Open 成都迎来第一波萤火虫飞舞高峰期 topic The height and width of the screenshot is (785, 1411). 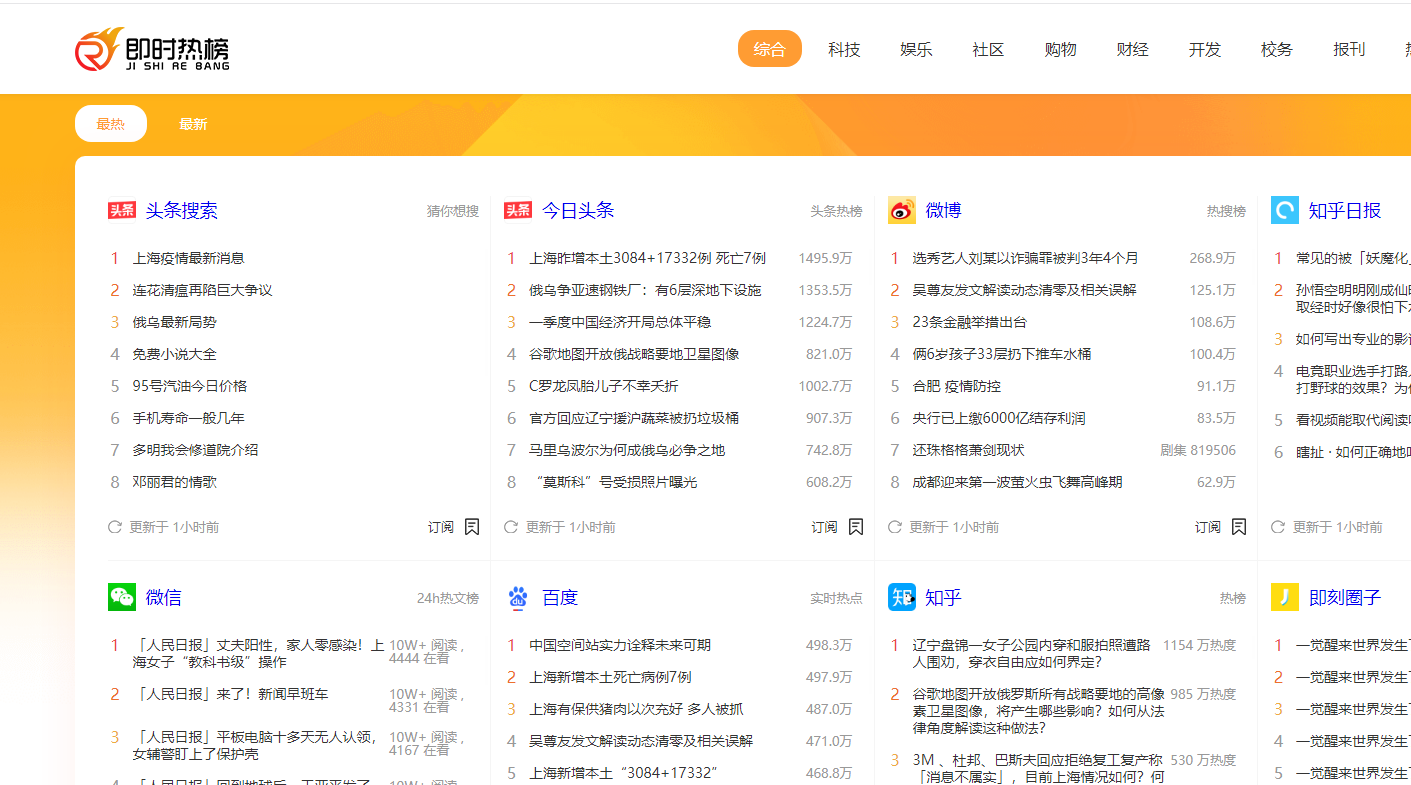click(x=1017, y=482)
